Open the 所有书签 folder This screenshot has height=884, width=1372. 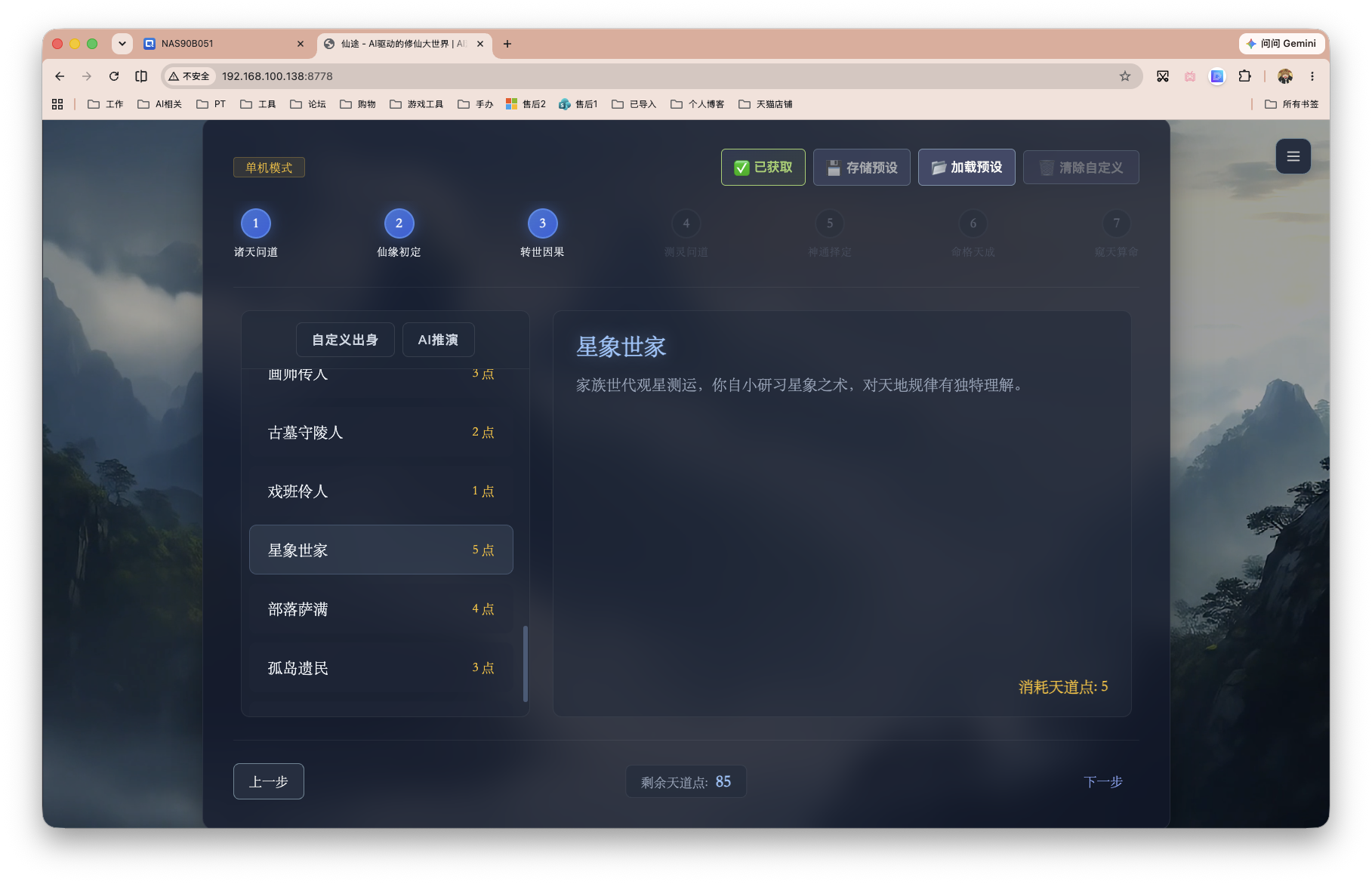(1292, 104)
